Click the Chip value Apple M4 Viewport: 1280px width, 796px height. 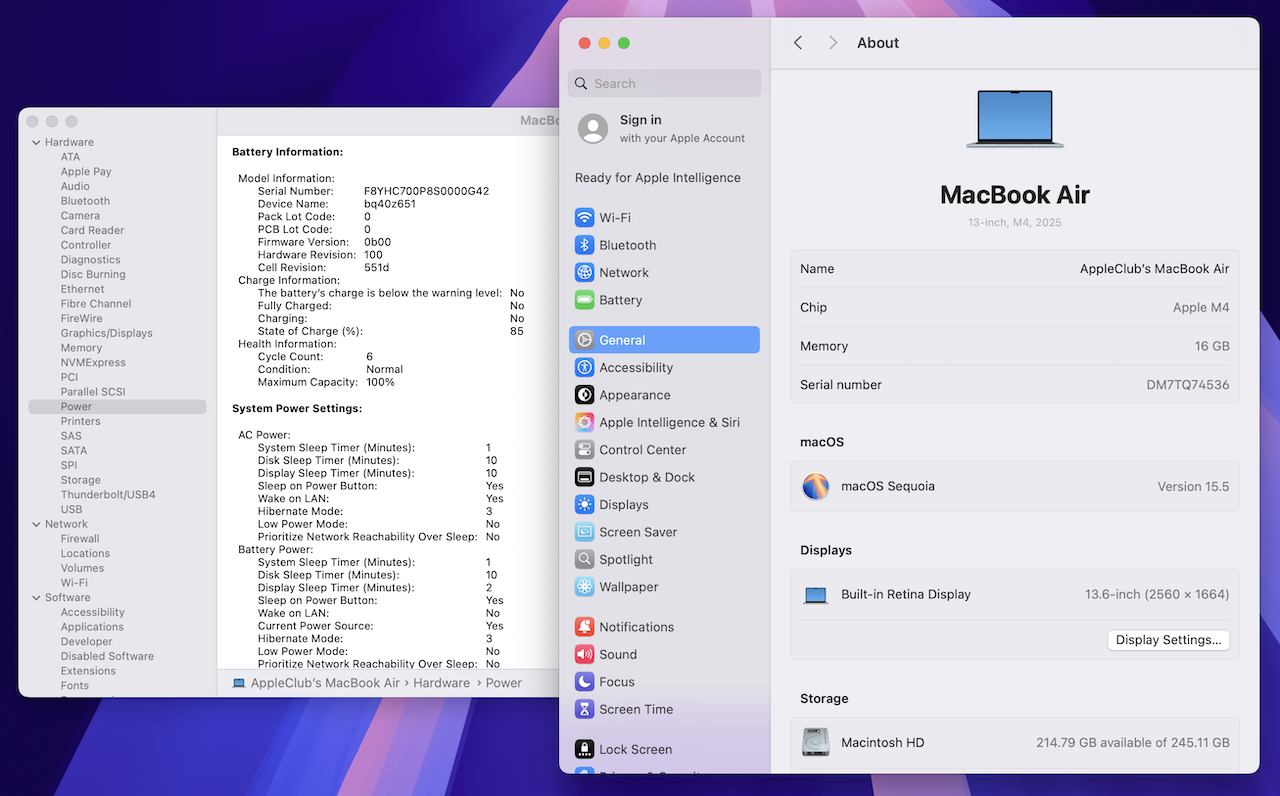(1201, 308)
